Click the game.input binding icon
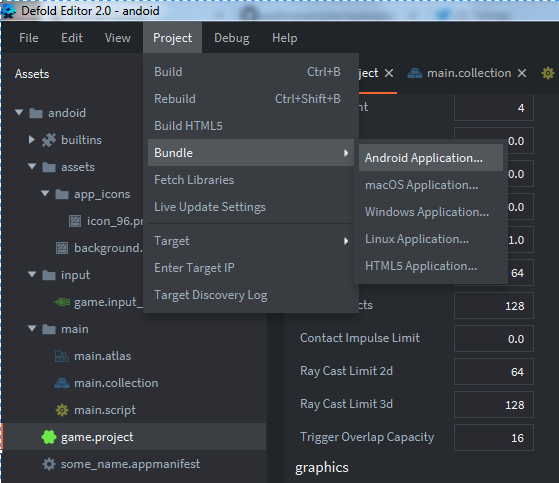Image resolution: width=559 pixels, height=483 pixels. (x=62, y=302)
